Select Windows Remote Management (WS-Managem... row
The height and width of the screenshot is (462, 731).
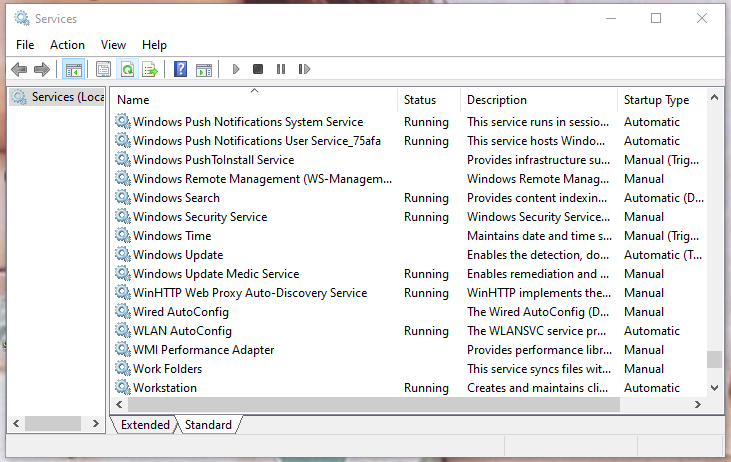click(262, 179)
